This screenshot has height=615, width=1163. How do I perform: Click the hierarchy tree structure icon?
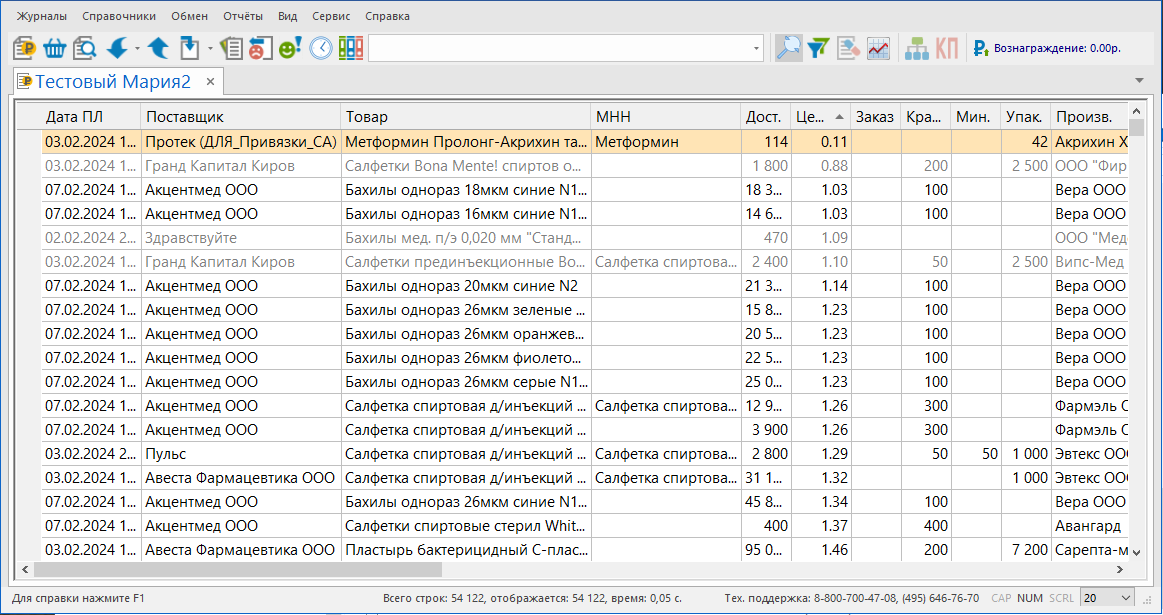tap(917, 49)
